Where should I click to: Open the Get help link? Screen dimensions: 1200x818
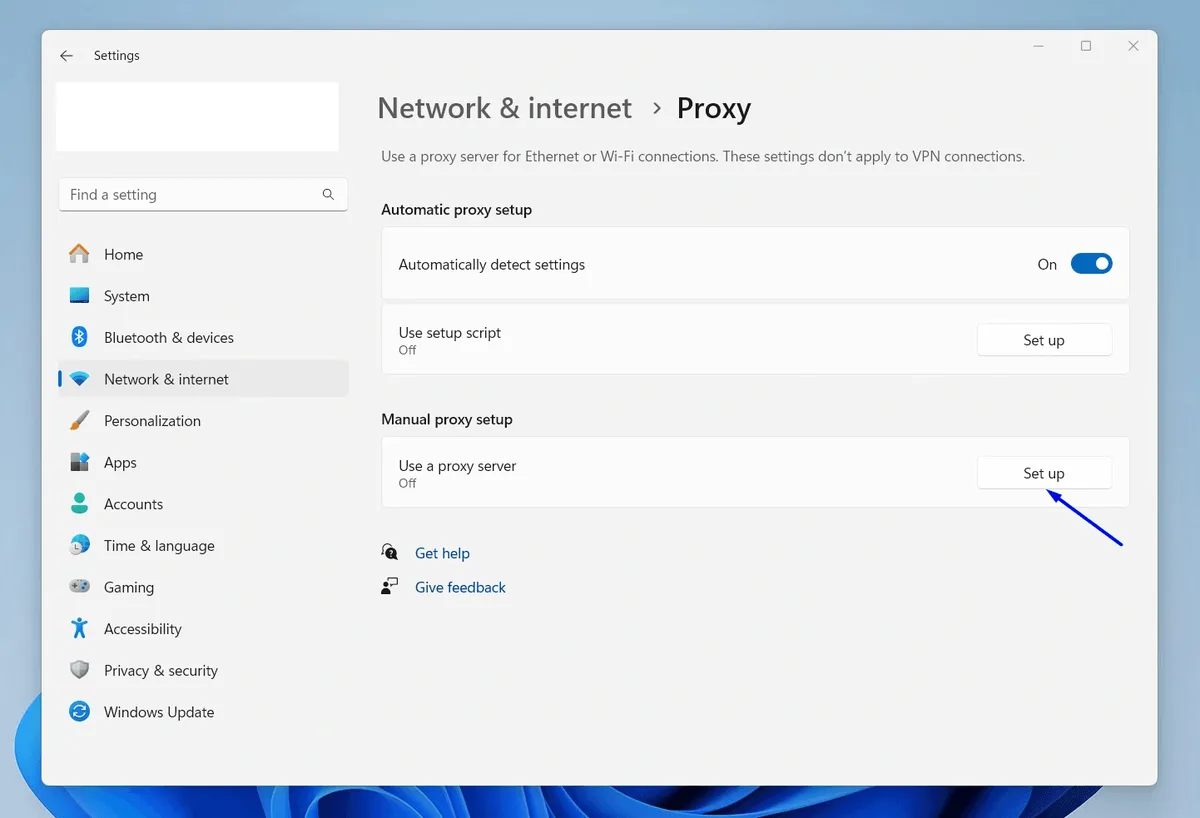(x=442, y=553)
